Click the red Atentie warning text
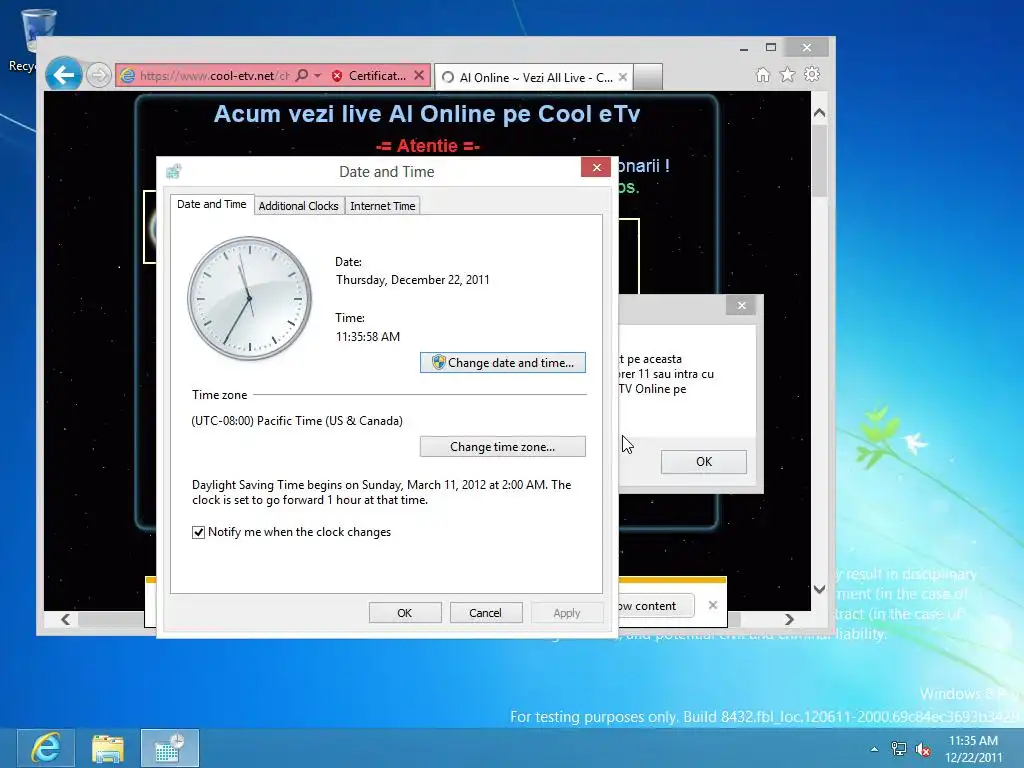The image size is (1024, 768). (428, 146)
